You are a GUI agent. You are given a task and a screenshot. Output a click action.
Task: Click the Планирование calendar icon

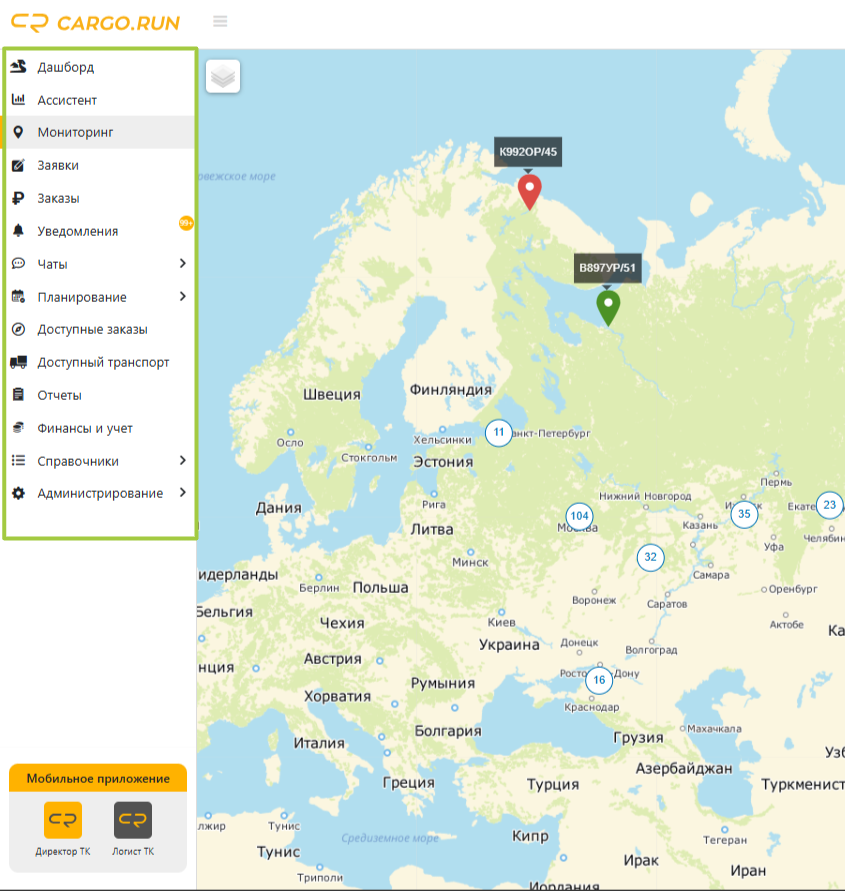click(x=18, y=296)
